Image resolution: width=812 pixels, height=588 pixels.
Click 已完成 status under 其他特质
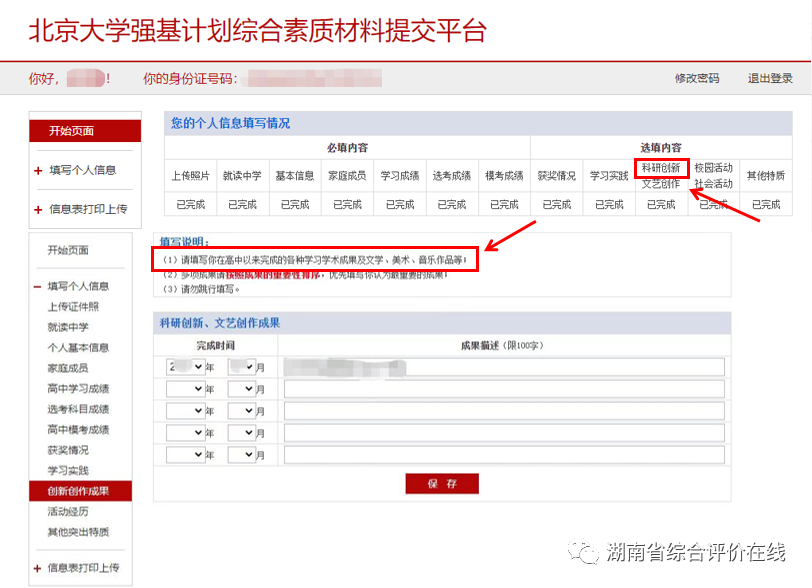pos(766,205)
